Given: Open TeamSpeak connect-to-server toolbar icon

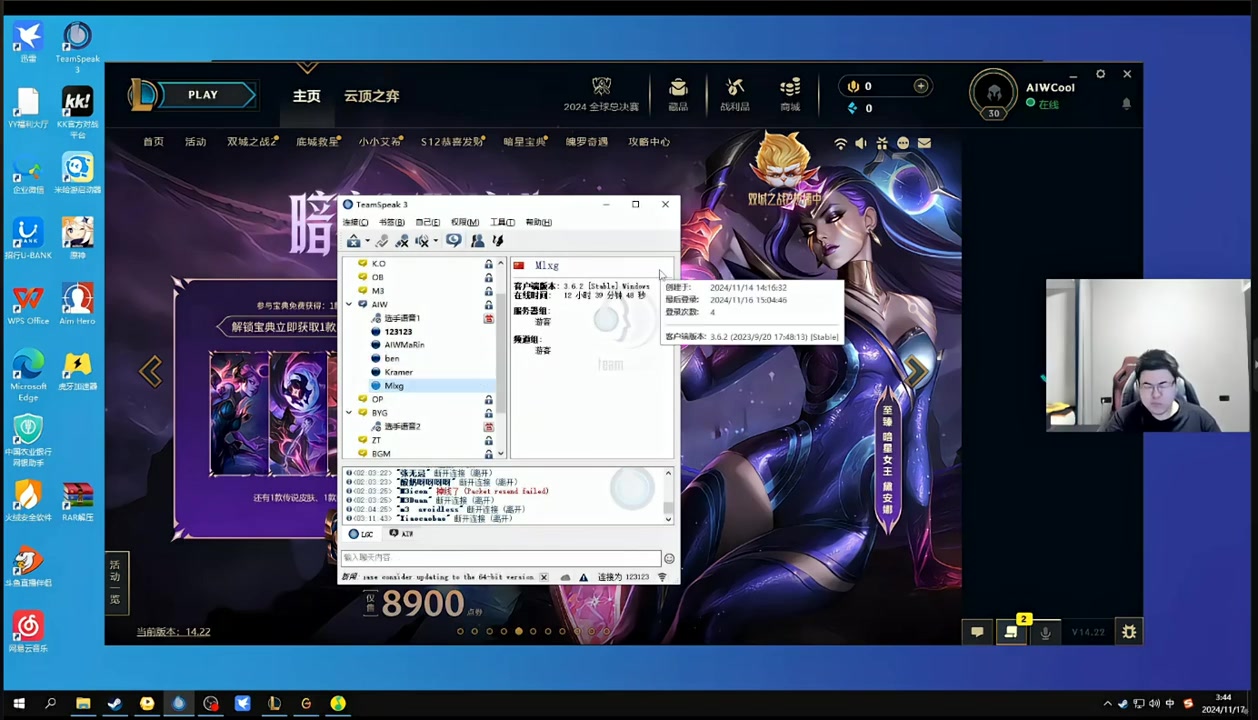Looking at the screenshot, I should pyautogui.click(x=353, y=241).
